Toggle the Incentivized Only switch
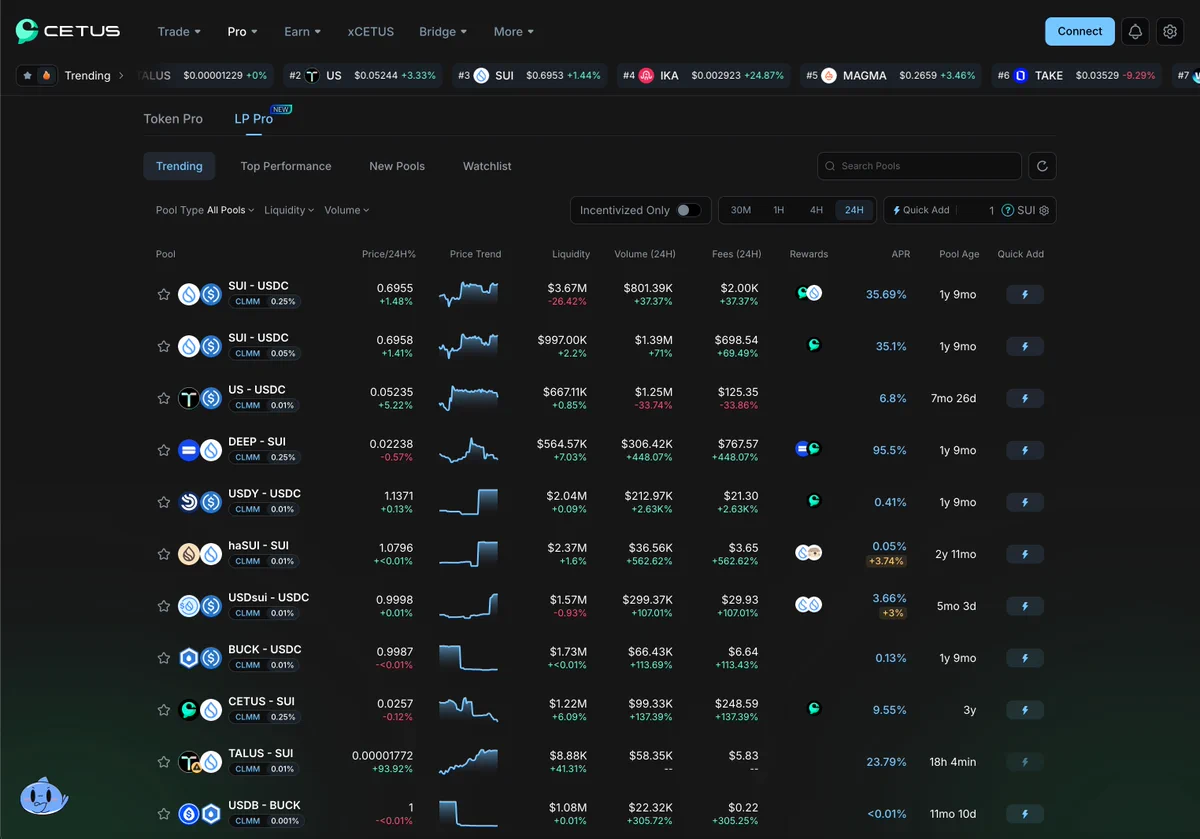 688,210
